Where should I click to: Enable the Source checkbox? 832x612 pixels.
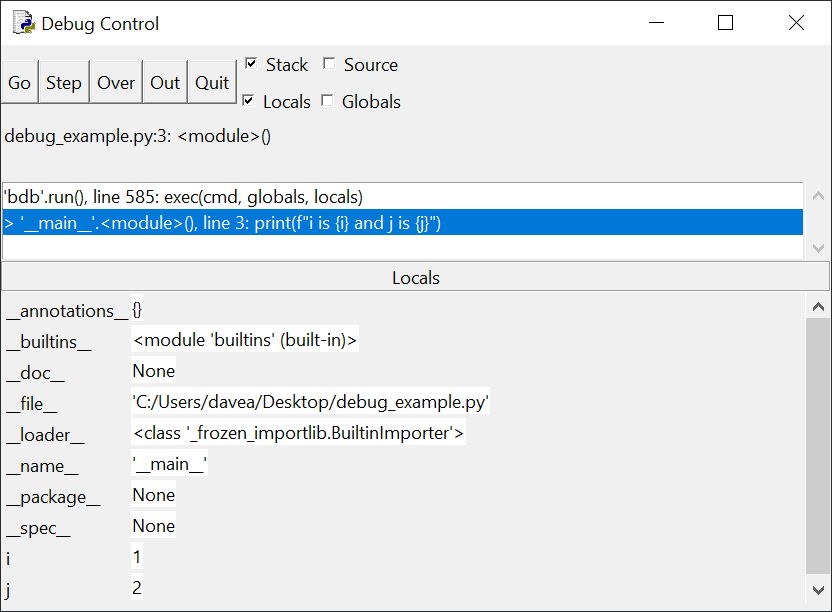click(x=329, y=63)
